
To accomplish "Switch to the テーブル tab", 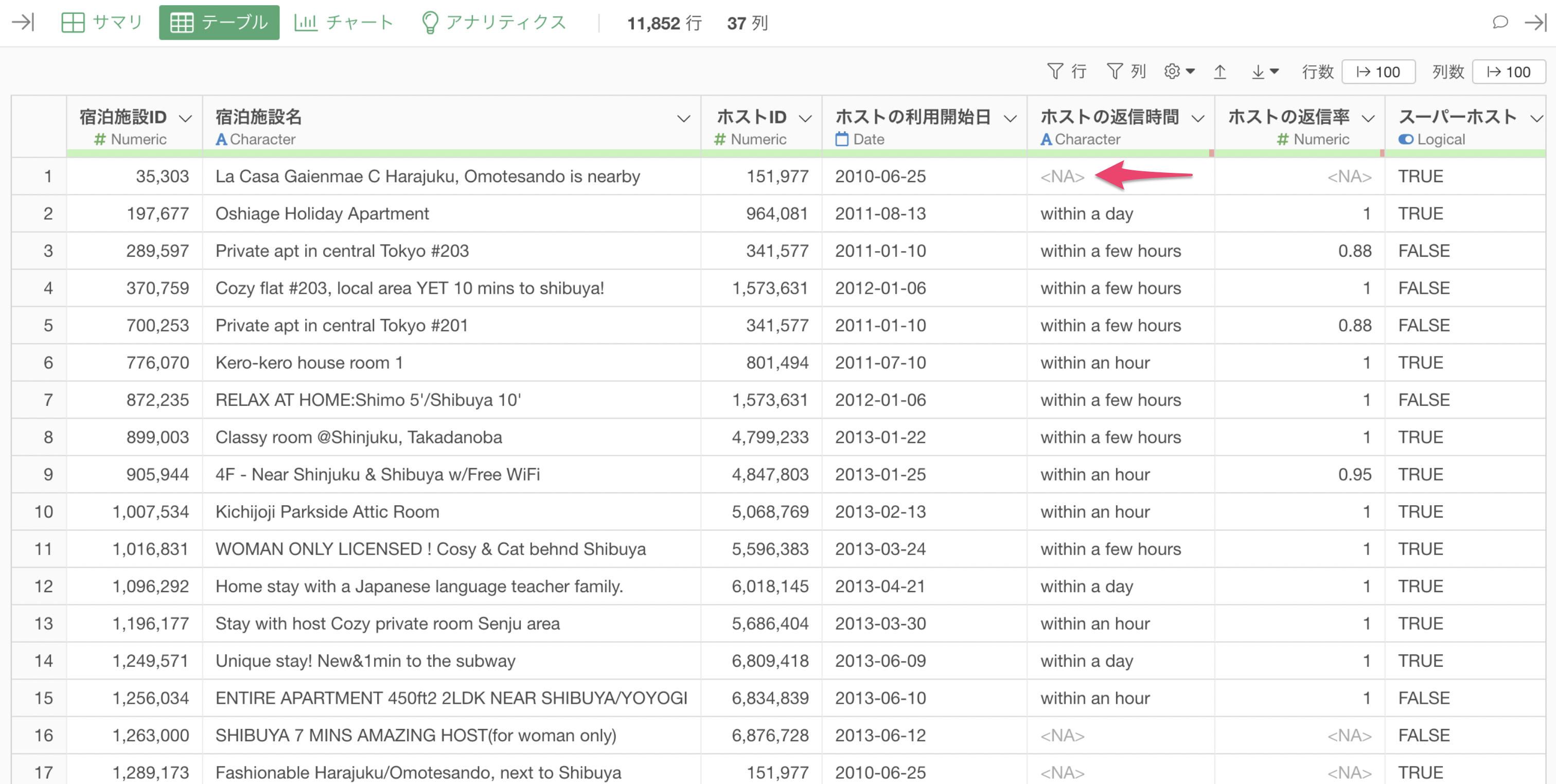I will (x=219, y=23).
